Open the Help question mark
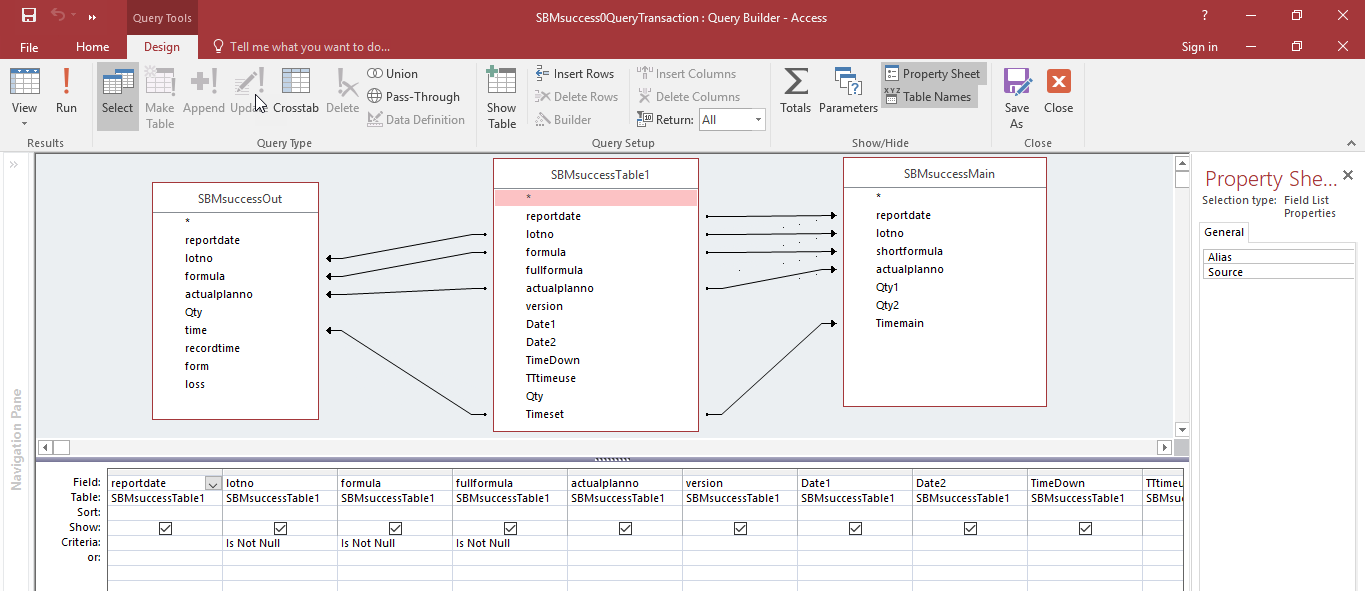The width and height of the screenshot is (1365, 591). [x=1205, y=16]
